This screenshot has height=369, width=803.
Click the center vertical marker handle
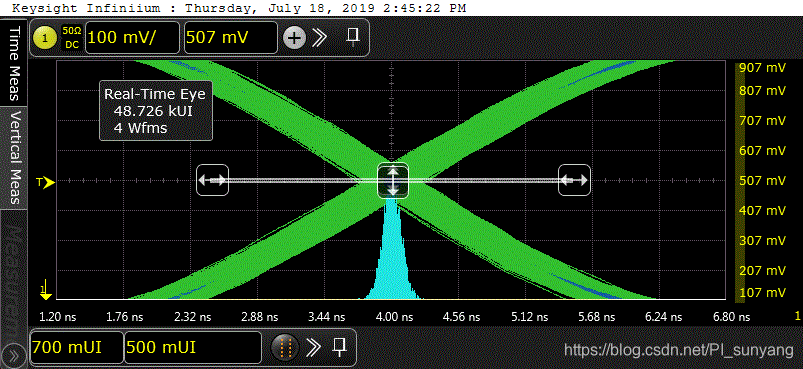(393, 180)
